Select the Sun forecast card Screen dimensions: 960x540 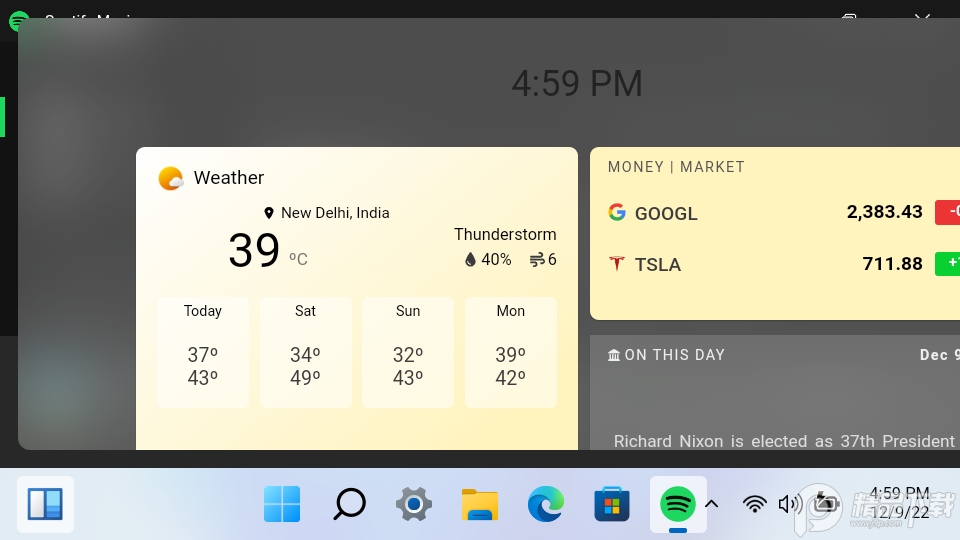(408, 352)
